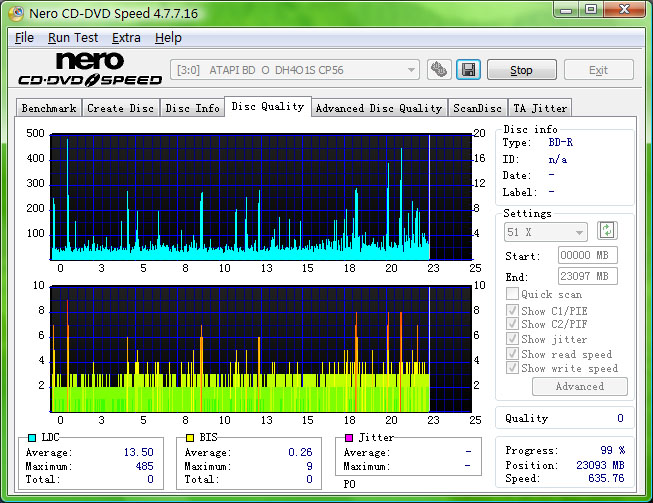
Task: Uncheck Show read speed option
Action: pos(512,354)
